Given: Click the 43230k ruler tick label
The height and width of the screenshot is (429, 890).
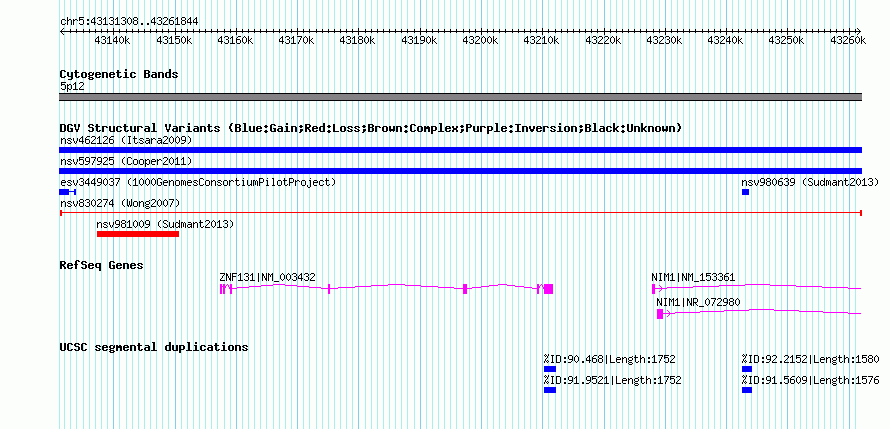Looking at the screenshot, I should [664, 40].
